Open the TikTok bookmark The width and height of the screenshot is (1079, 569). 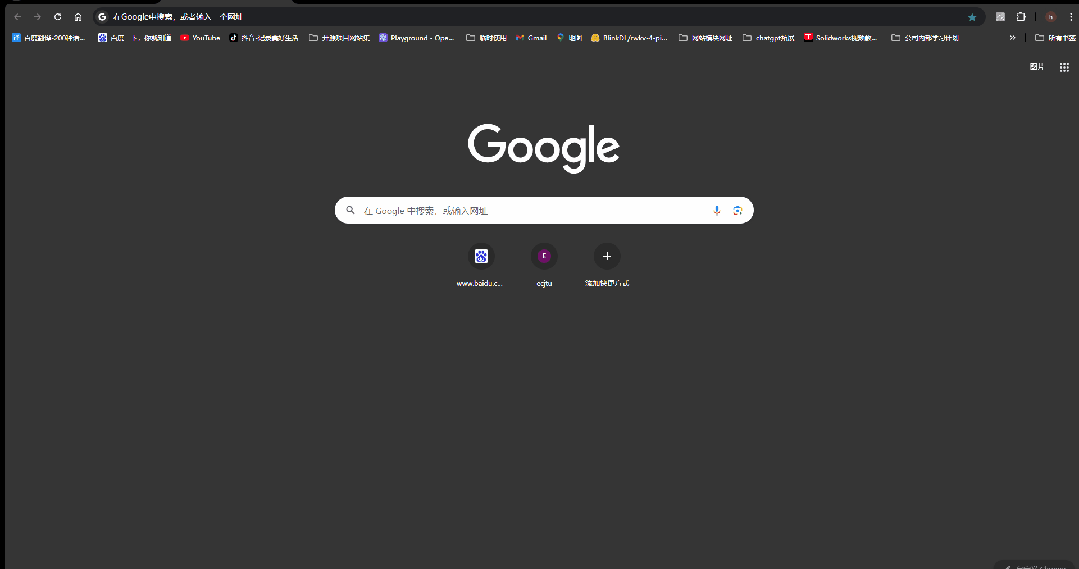pos(264,38)
